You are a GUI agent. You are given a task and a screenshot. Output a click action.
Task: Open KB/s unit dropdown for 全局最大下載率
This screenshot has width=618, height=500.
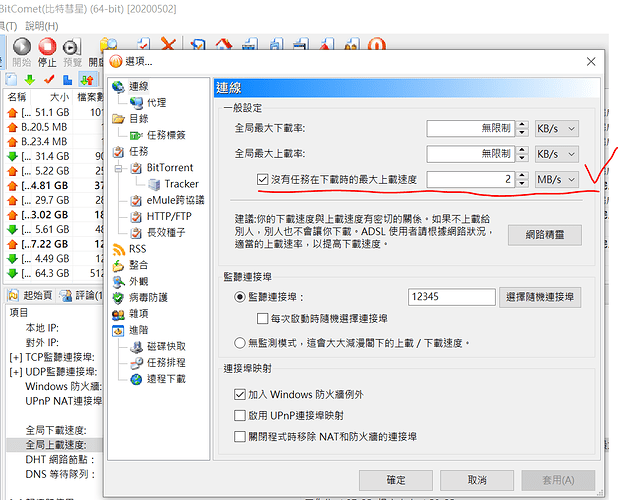557,129
